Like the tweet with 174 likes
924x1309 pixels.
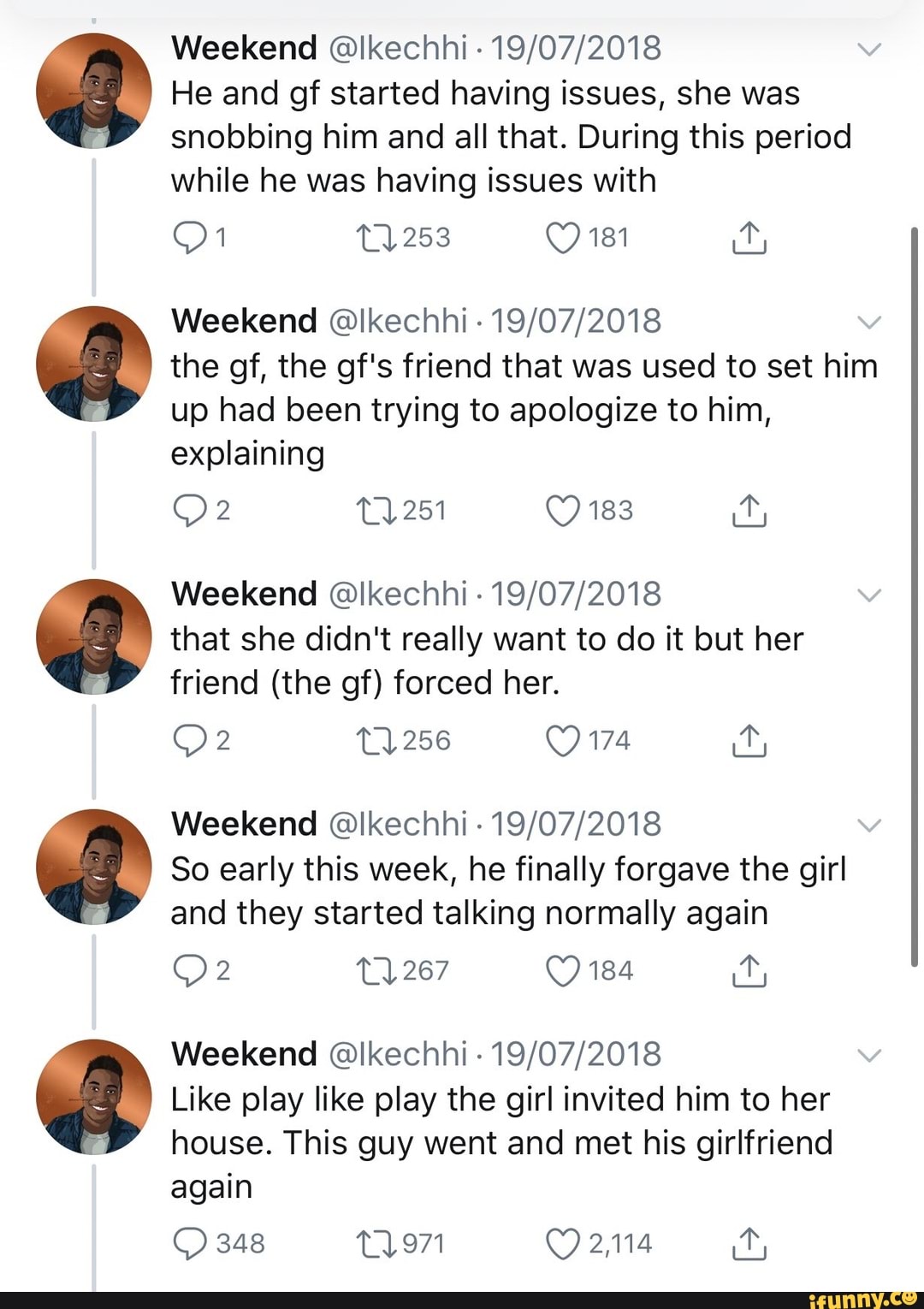[x=563, y=741]
